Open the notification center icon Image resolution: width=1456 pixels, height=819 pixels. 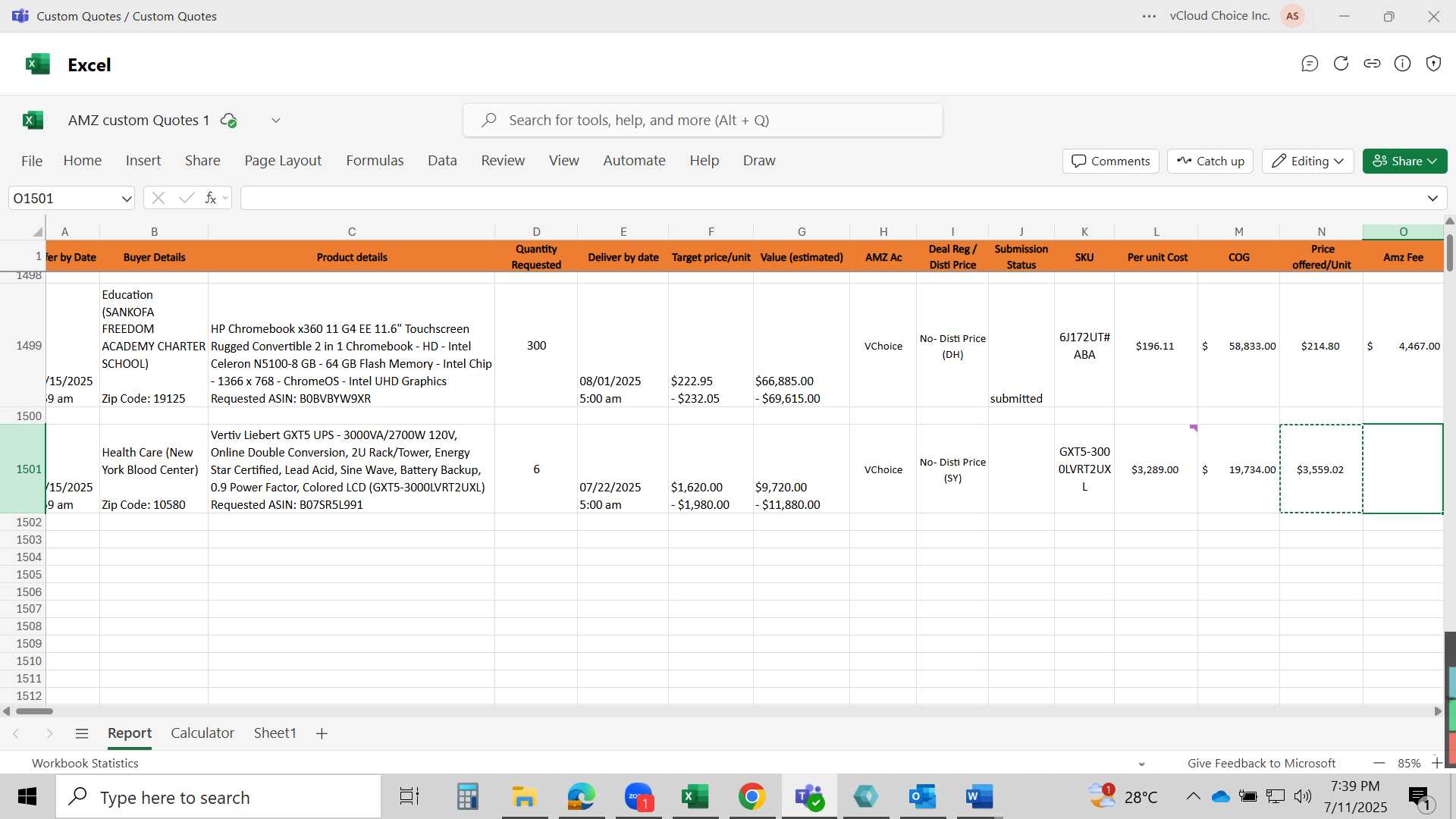pos(1420,796)
